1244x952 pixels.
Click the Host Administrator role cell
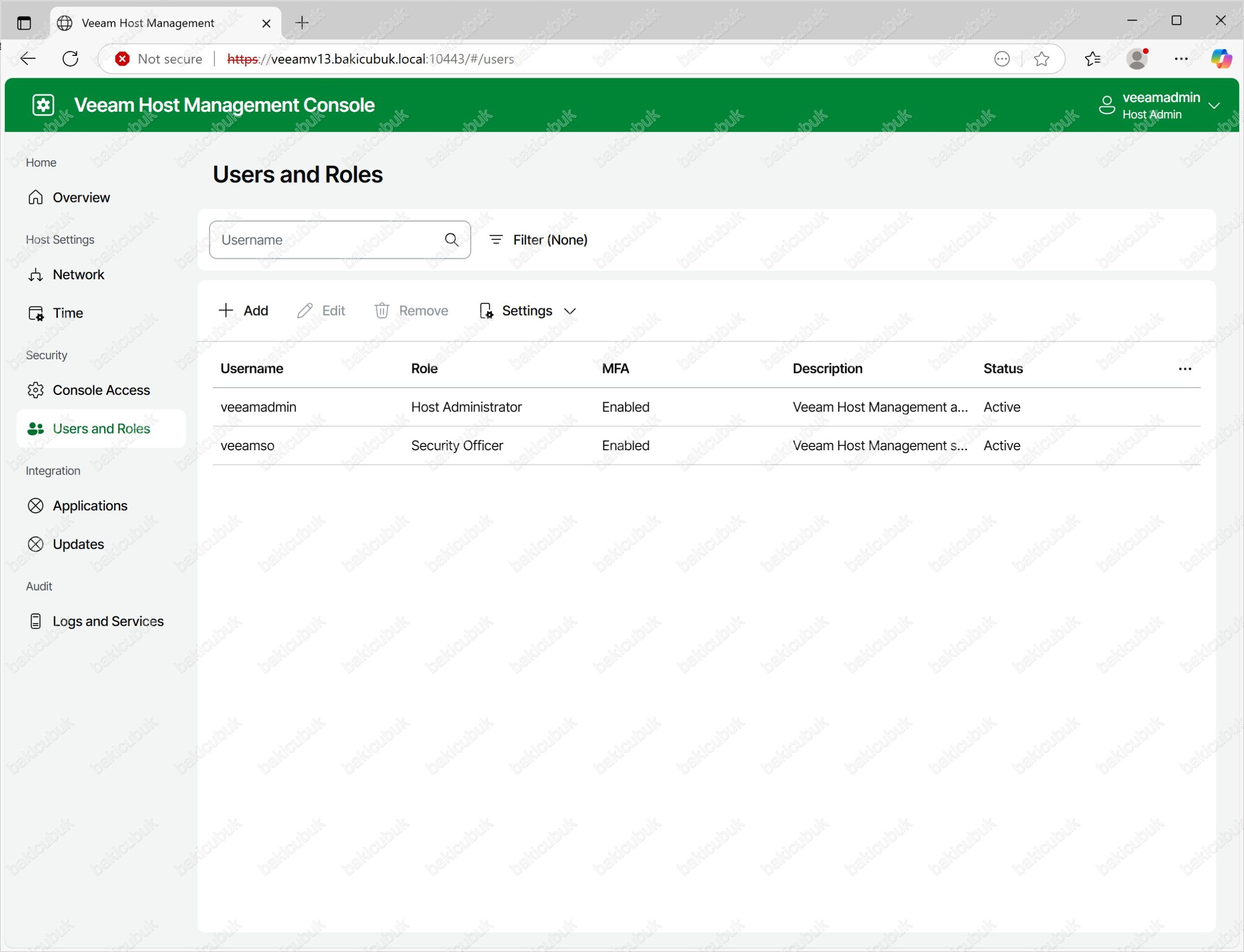[x=466, y=407]
